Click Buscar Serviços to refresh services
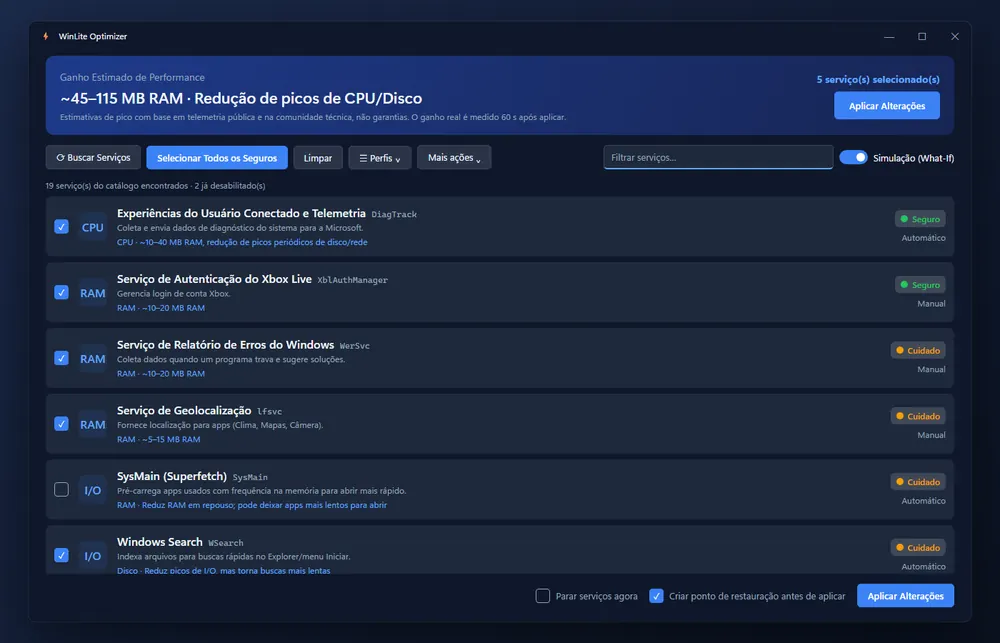1000x643 pixels. point(93,158)
